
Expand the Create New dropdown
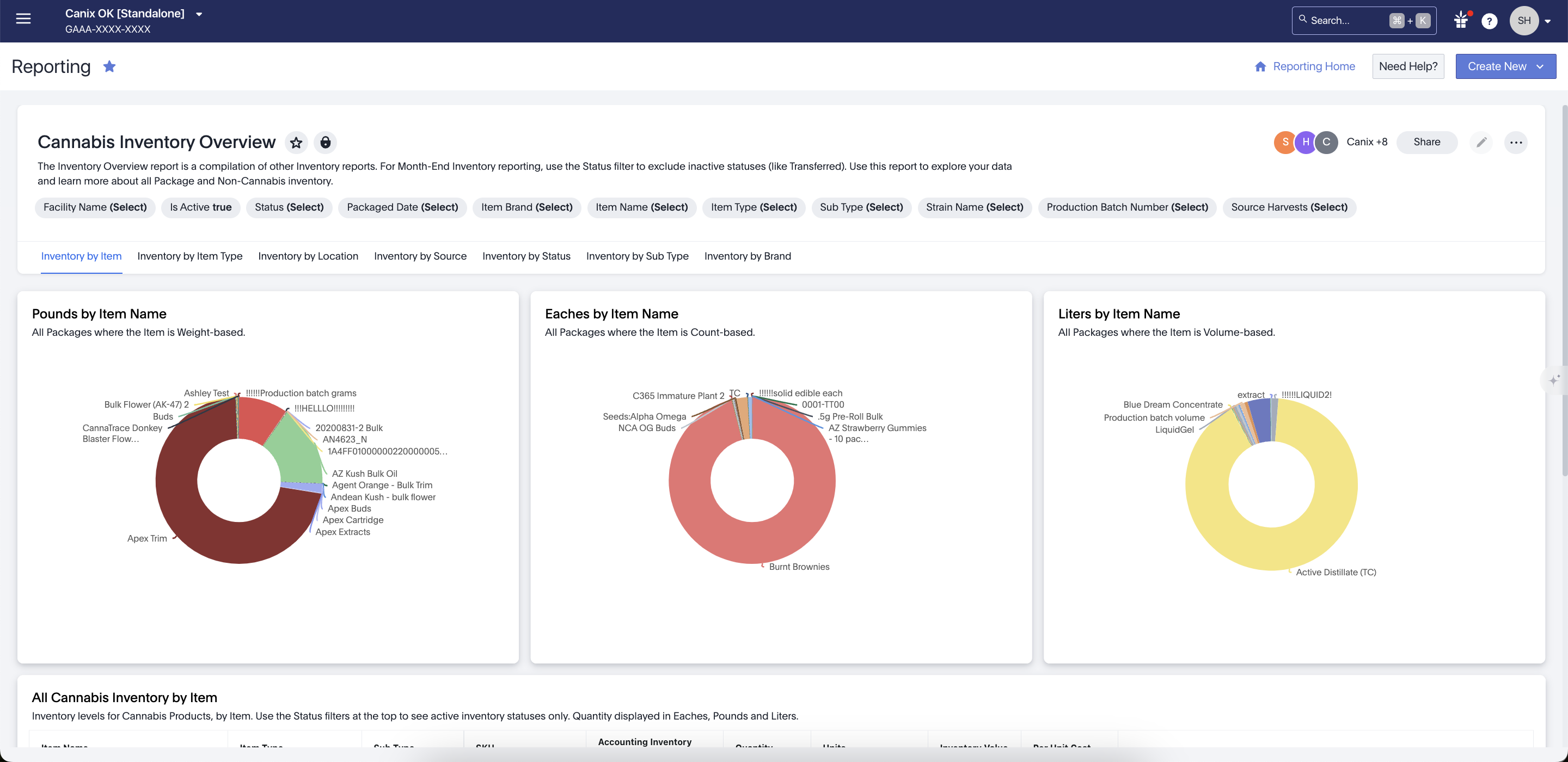(1505, 66)
